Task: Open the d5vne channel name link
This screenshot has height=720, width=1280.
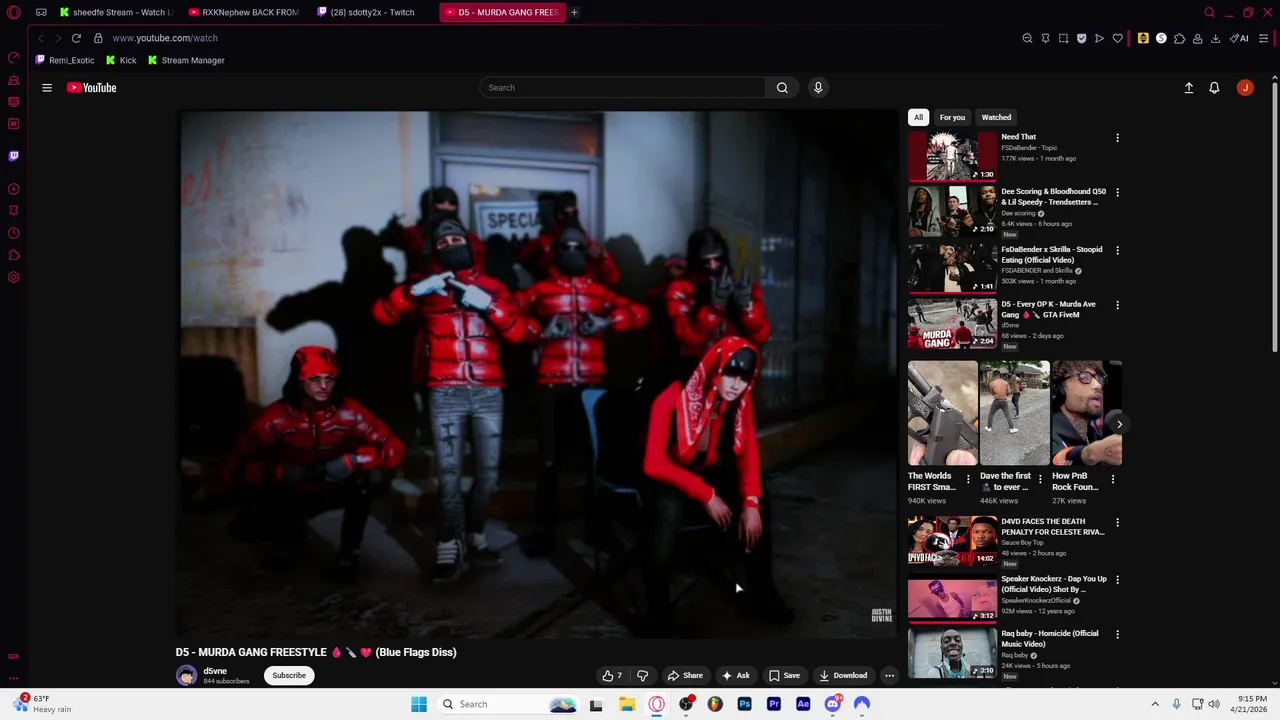Action: [x=215, y=671]
